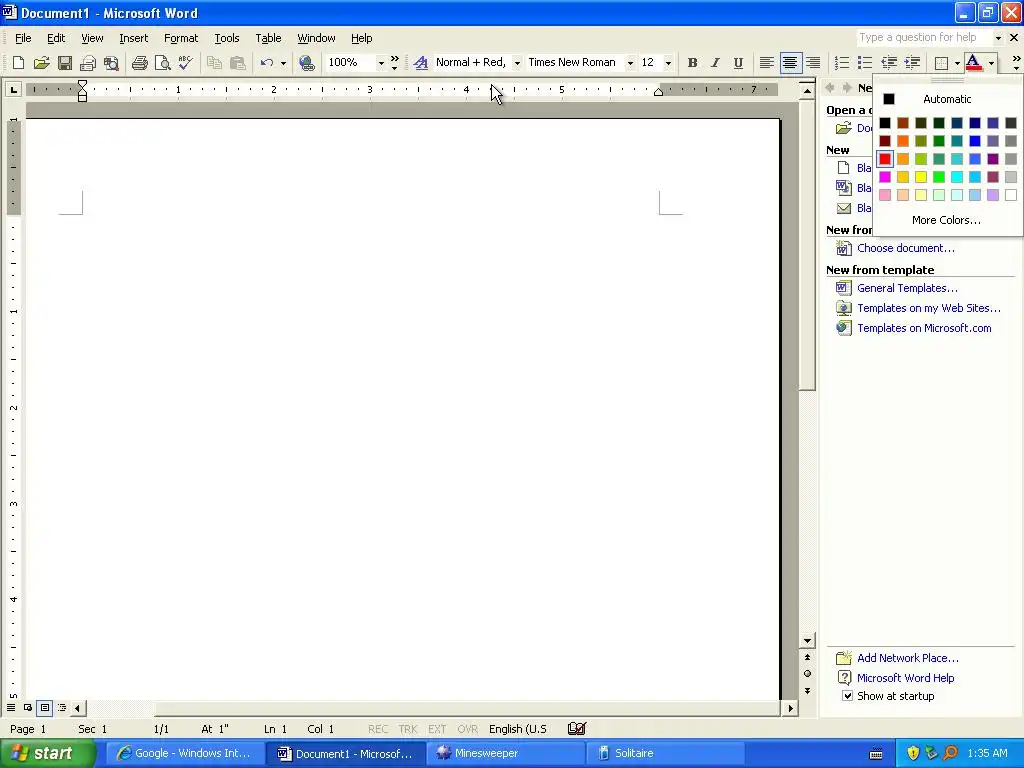Viewport: 1024px width, 768px height.
Task: Switch to Normal View icon
Action: click(11, 707)
